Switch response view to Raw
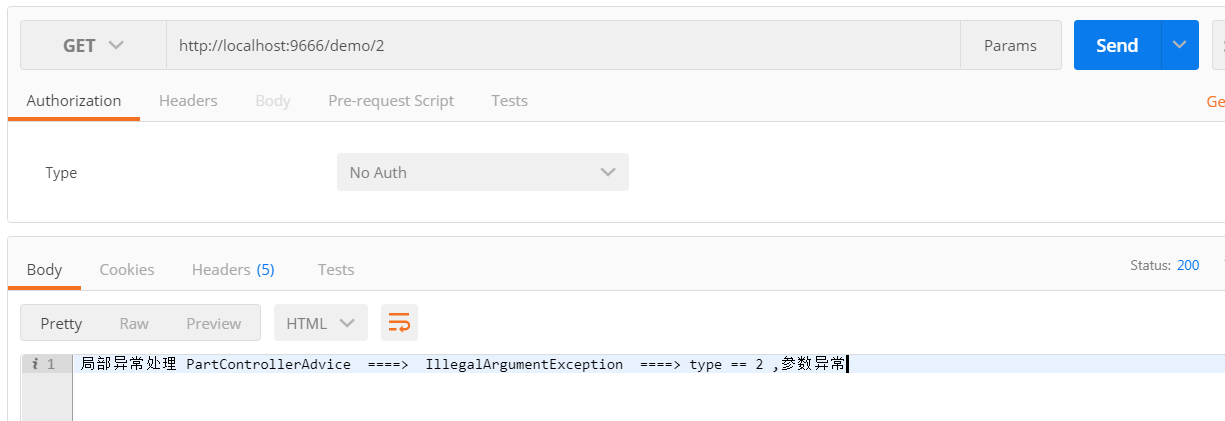 tap(134, 323)
